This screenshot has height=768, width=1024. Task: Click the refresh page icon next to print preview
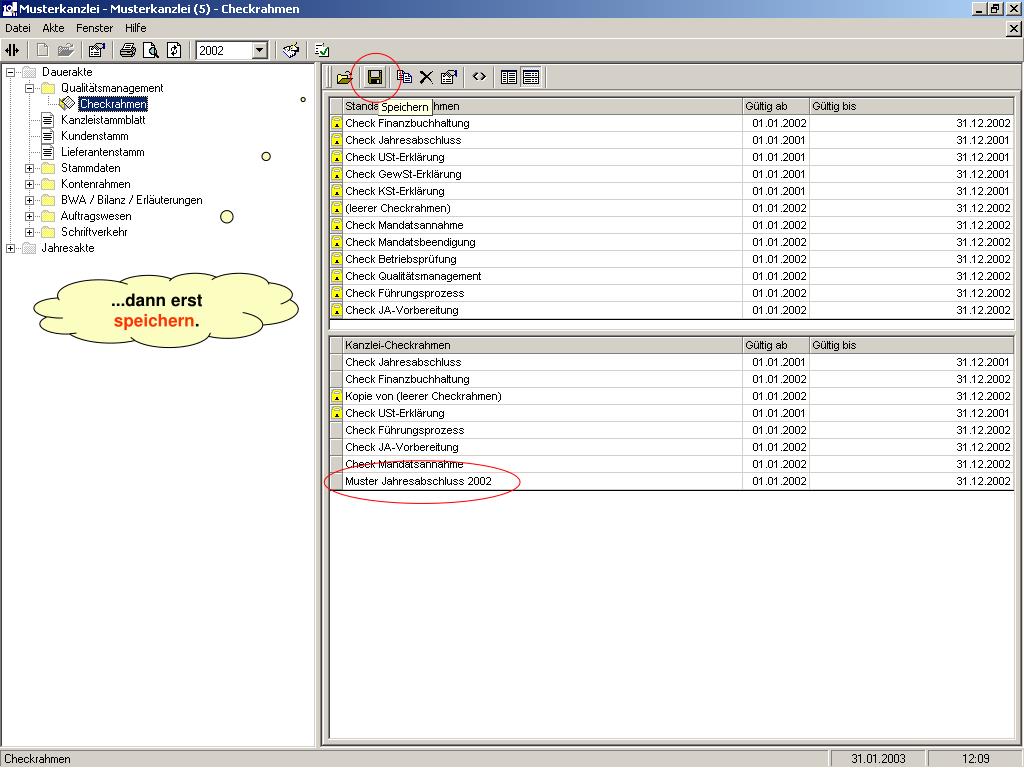(174, 50)
